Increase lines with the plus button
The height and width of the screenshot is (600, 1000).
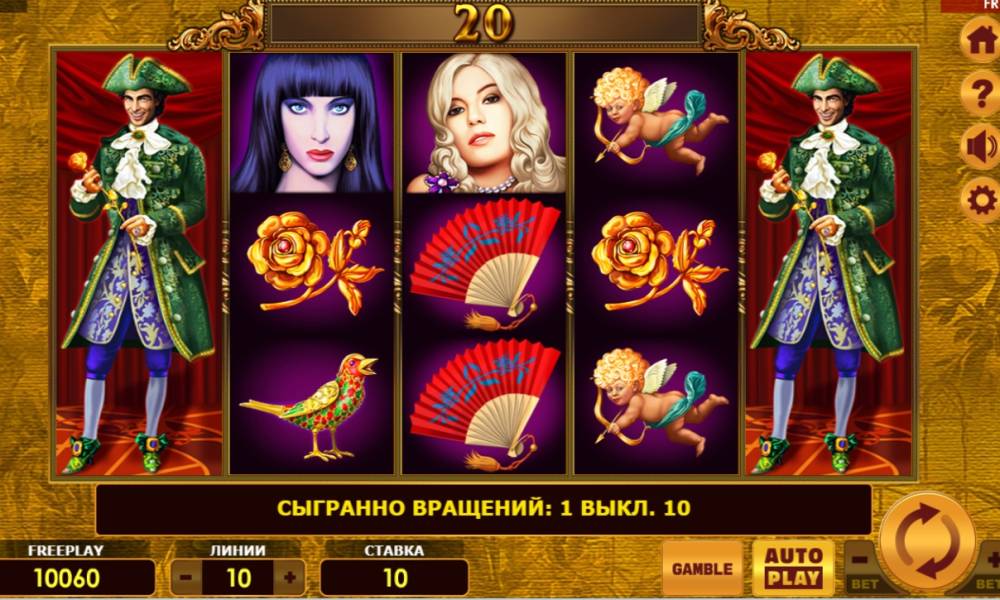tap(290, 578)
